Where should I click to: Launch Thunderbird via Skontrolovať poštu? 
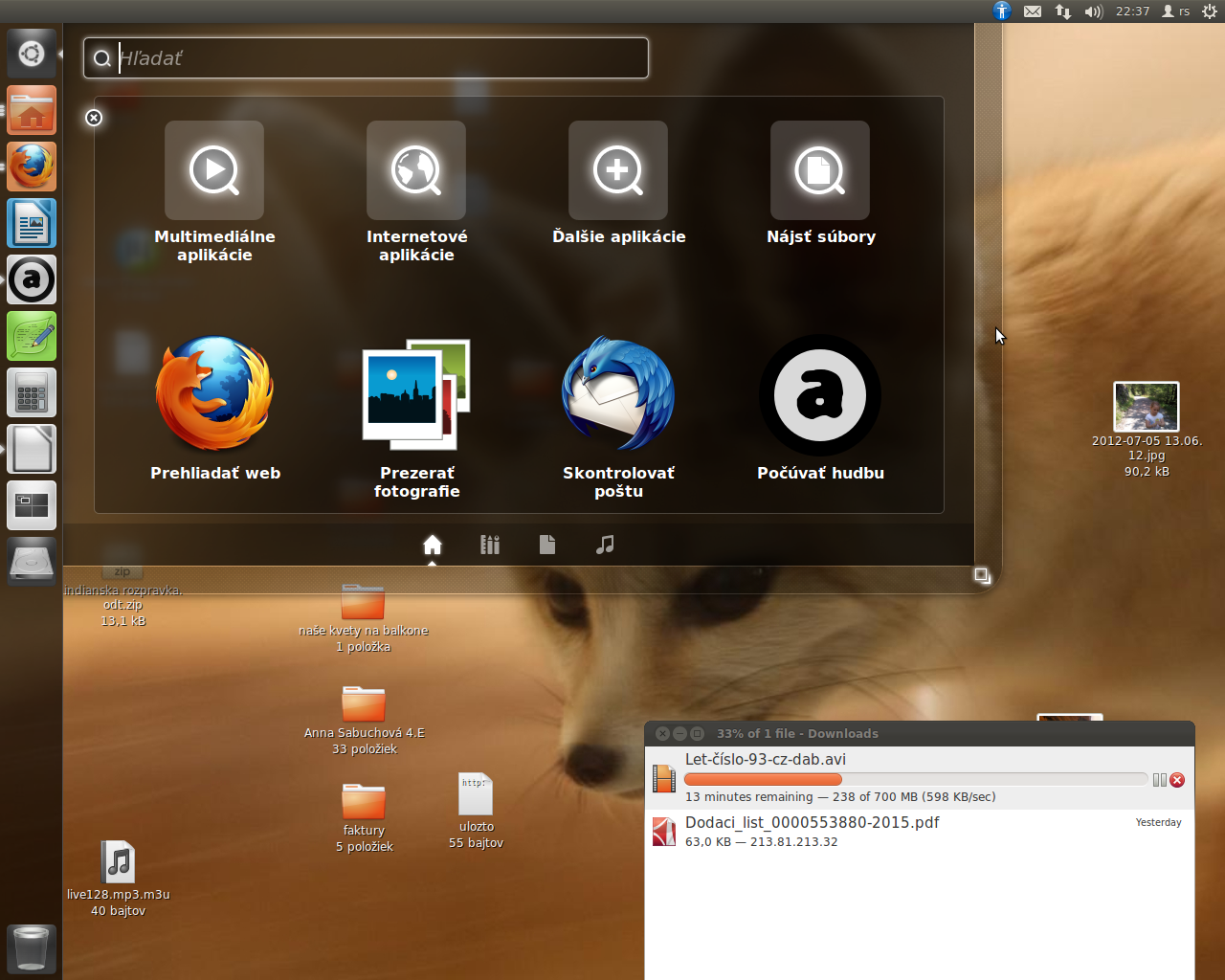(x=618, y=393)
